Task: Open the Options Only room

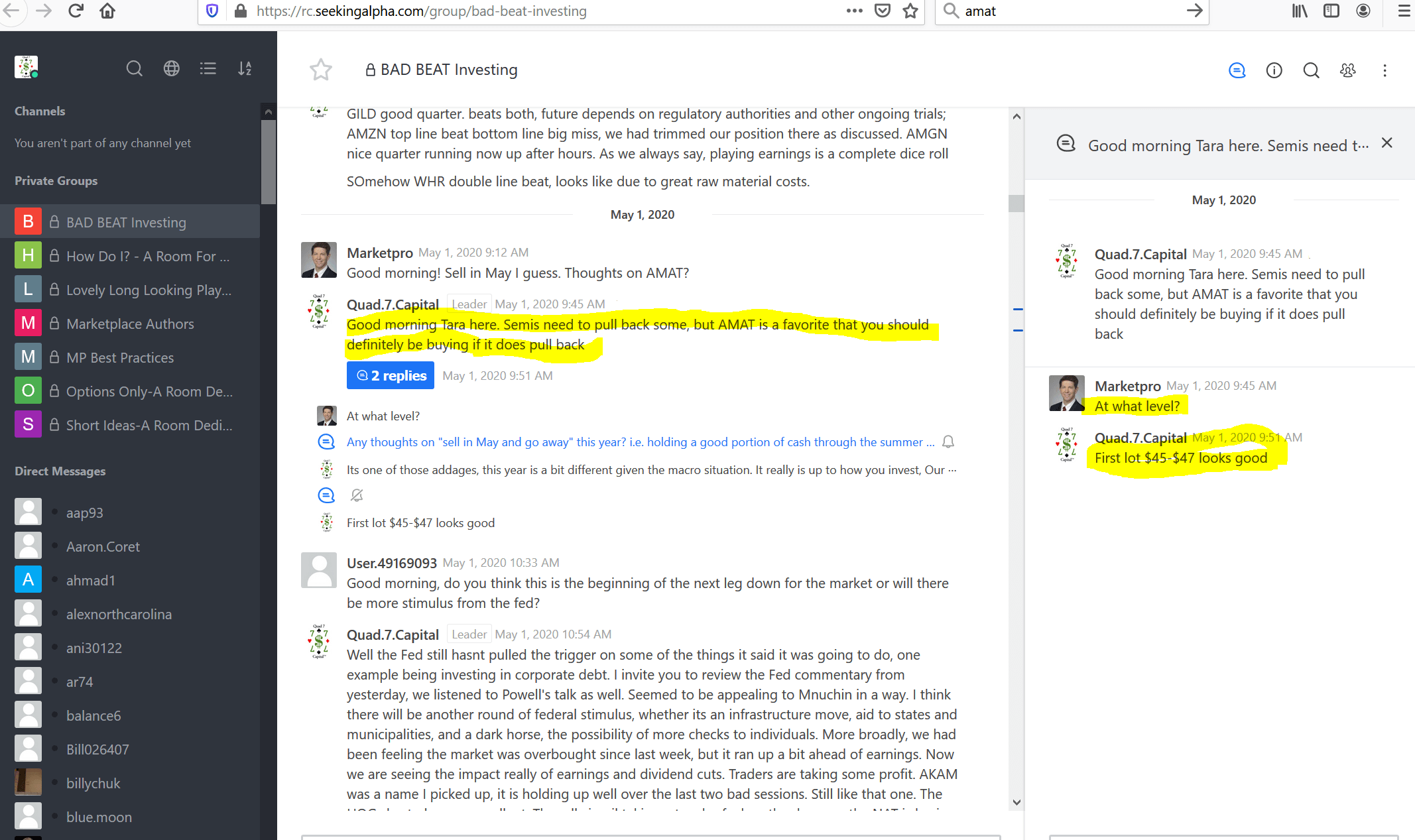Action: (130, 390)
